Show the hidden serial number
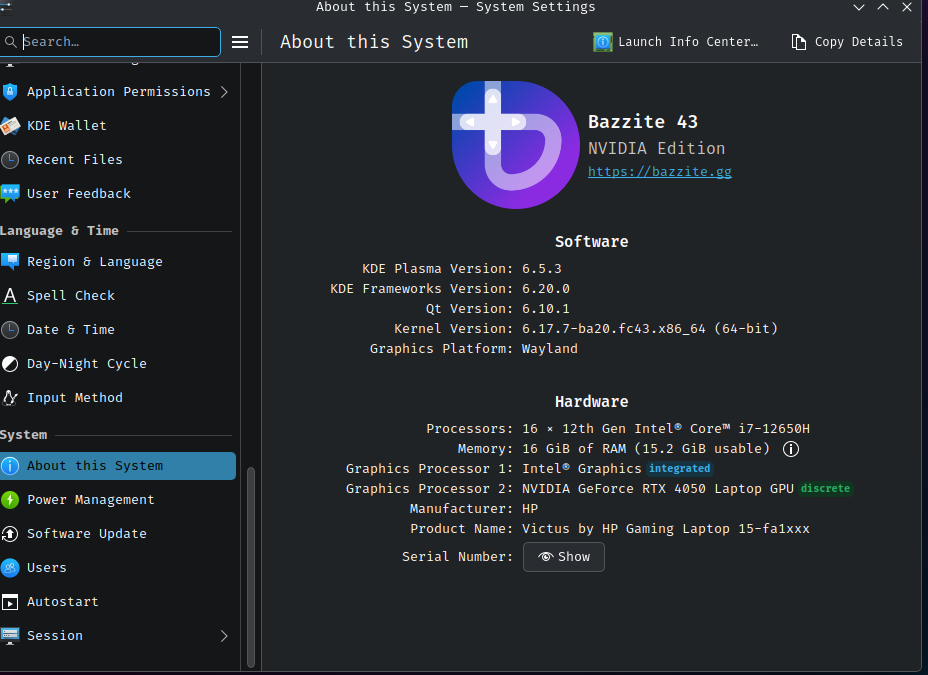Viewport: 928px width, 675px height. (x=564, y=557)
